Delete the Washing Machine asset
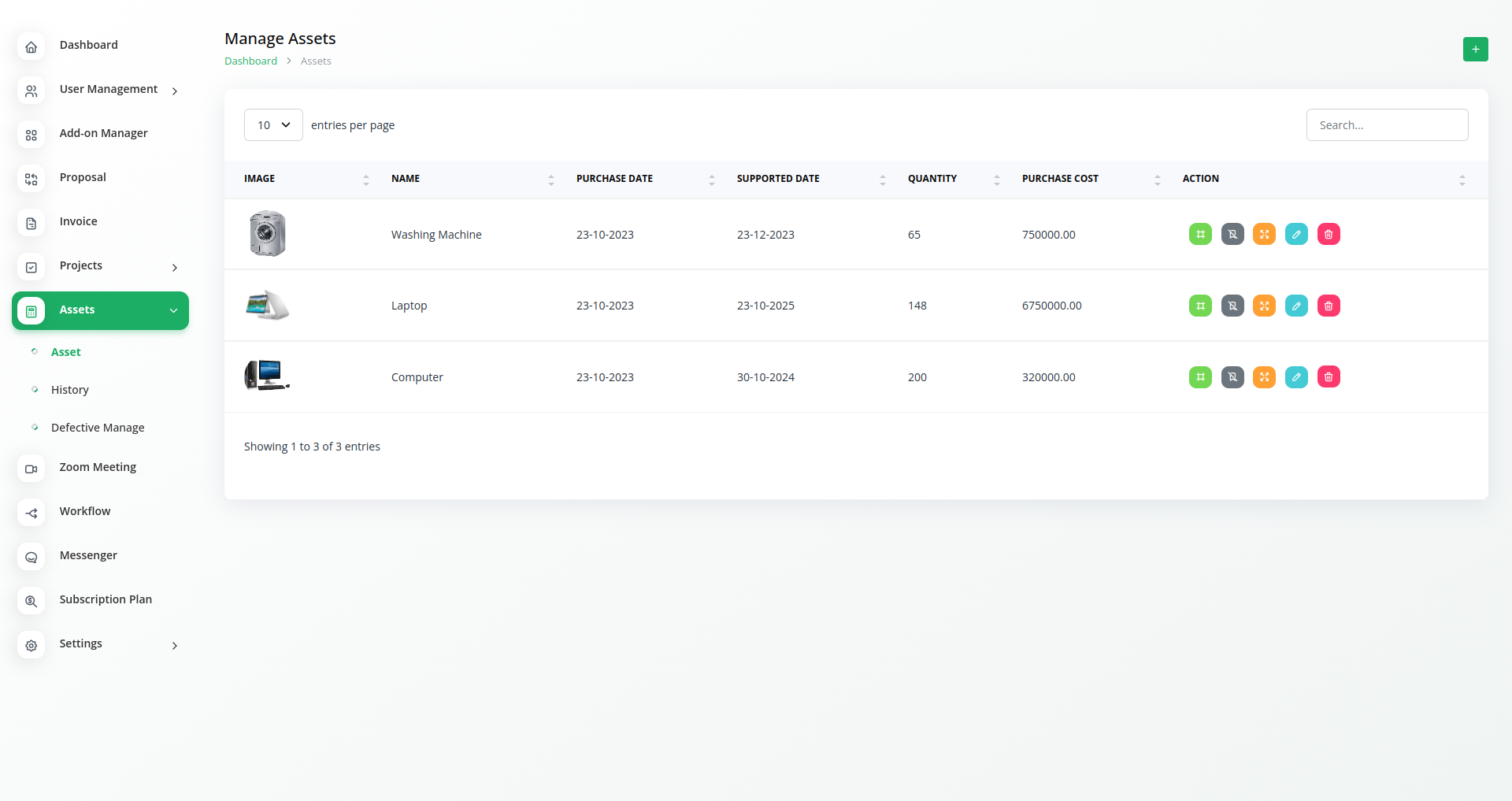The height and width of the screenshot is (801, 1512). click(x=1328, y=234)
